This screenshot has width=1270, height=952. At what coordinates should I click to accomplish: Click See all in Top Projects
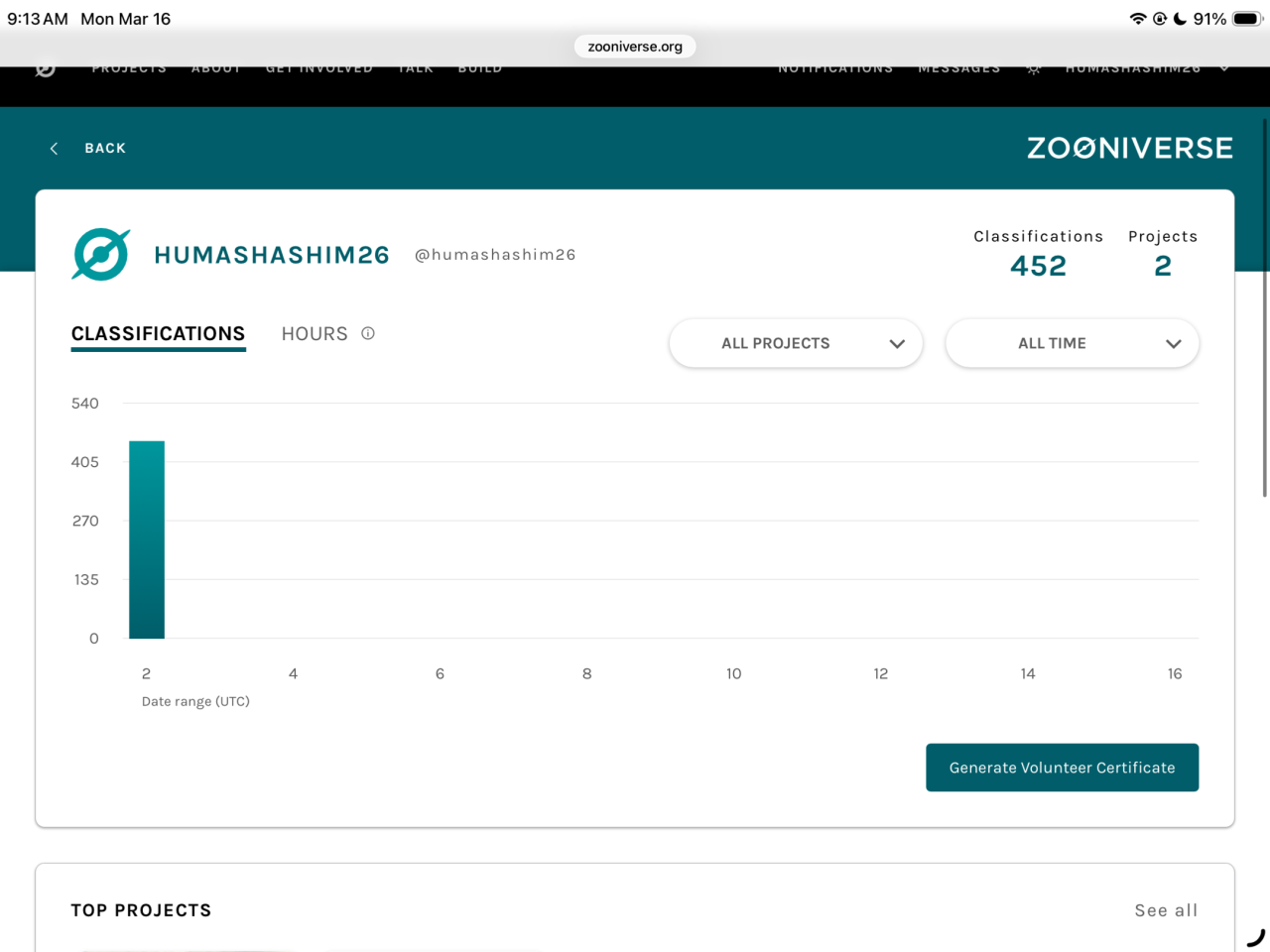coord(1167,910)
